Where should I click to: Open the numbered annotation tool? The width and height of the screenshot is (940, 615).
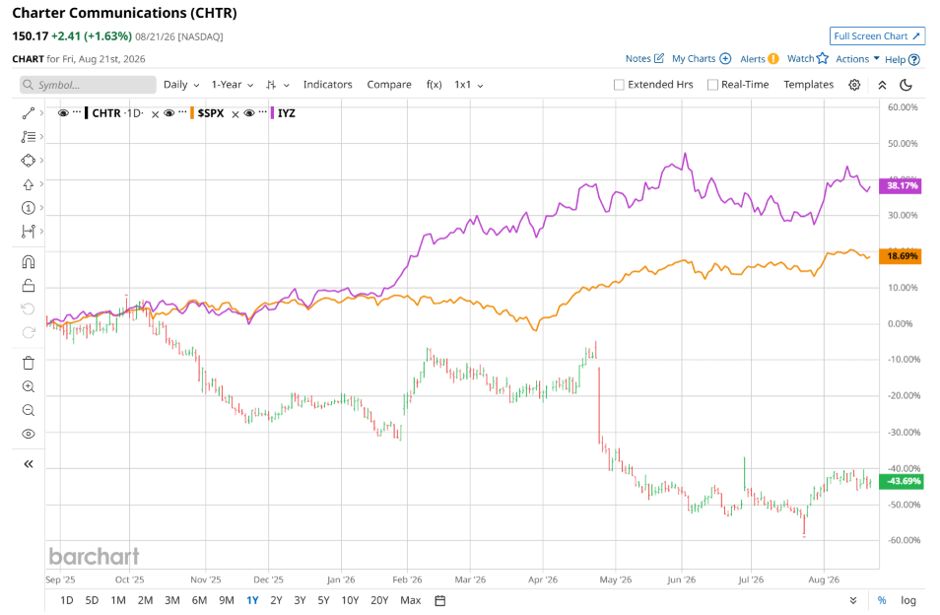[28, 207]
